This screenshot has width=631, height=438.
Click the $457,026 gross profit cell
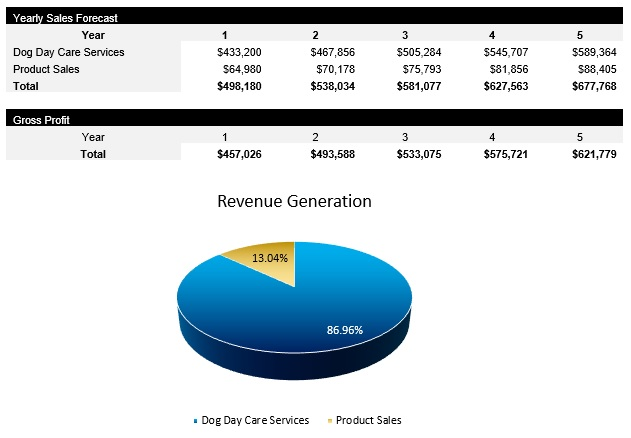pyautogui.click(x=240, y=154)
